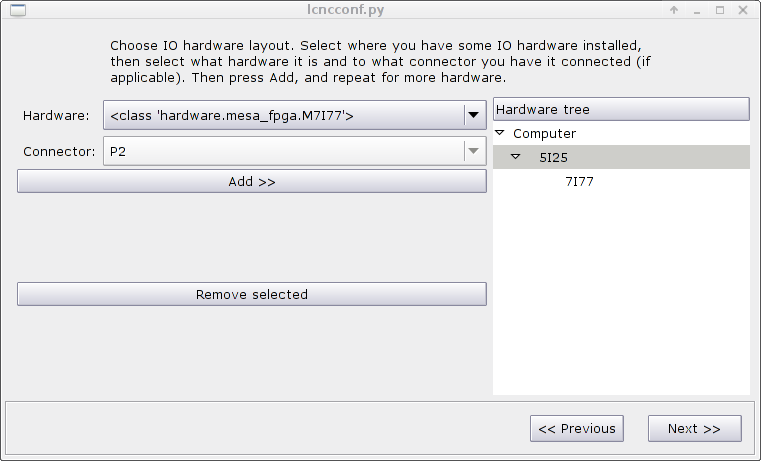
Task: Maximize the lcncconf.py window
Action: [720, 10]
